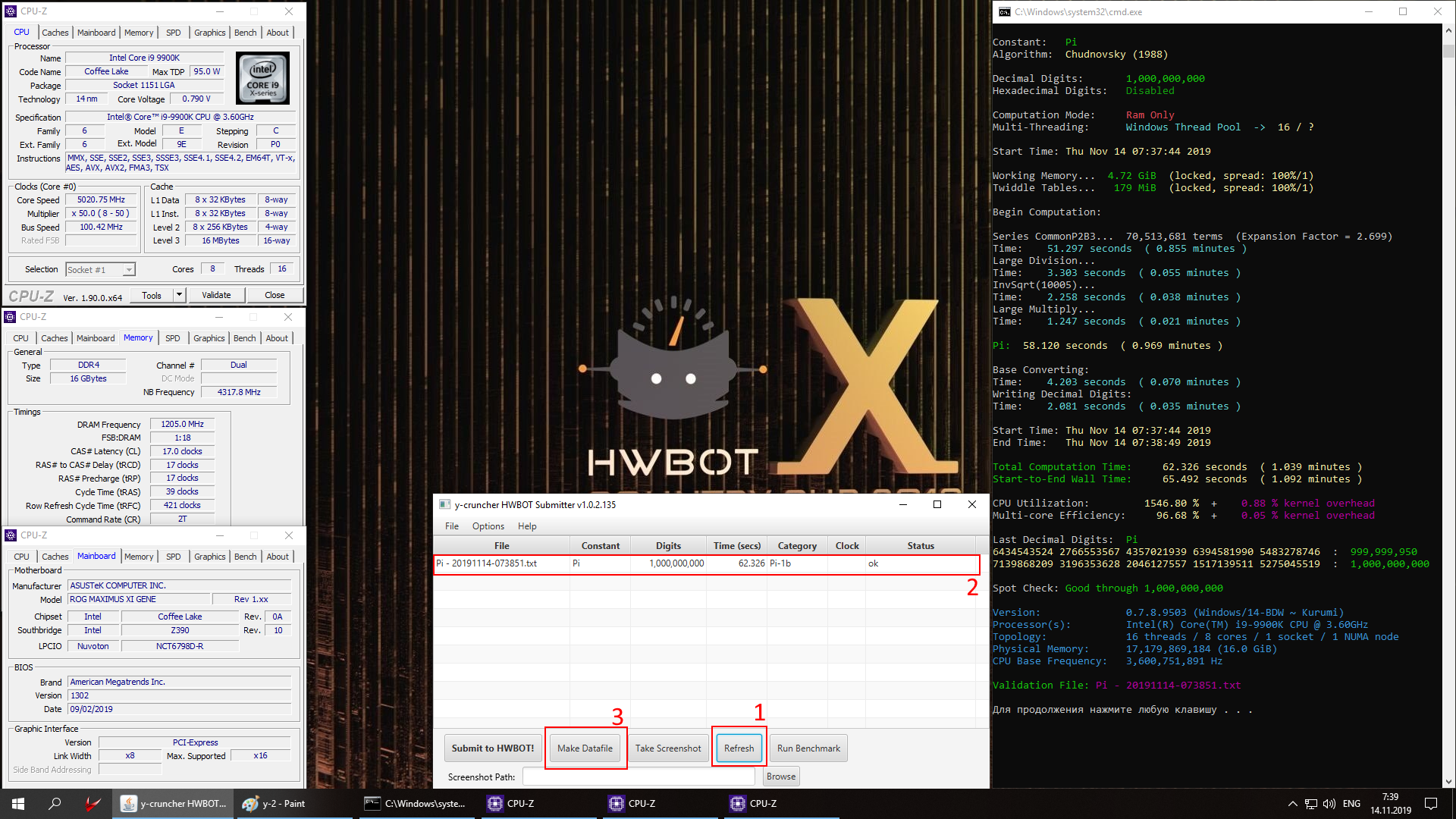
Task: Click the volume speaker tray icon
Action: [x=1329, y=804]
